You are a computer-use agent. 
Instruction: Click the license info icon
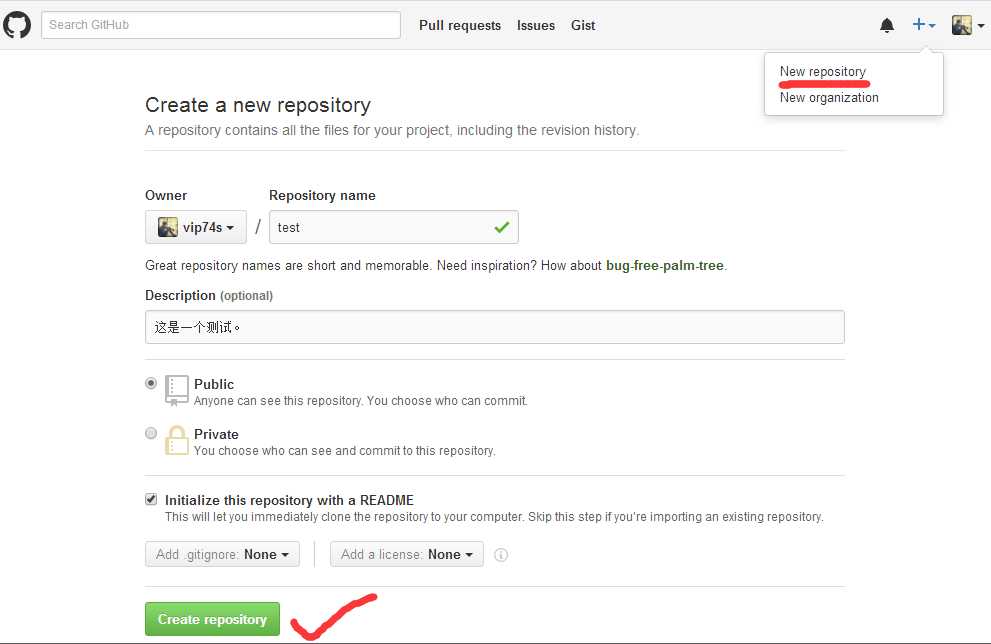click(x=501, y=555)
